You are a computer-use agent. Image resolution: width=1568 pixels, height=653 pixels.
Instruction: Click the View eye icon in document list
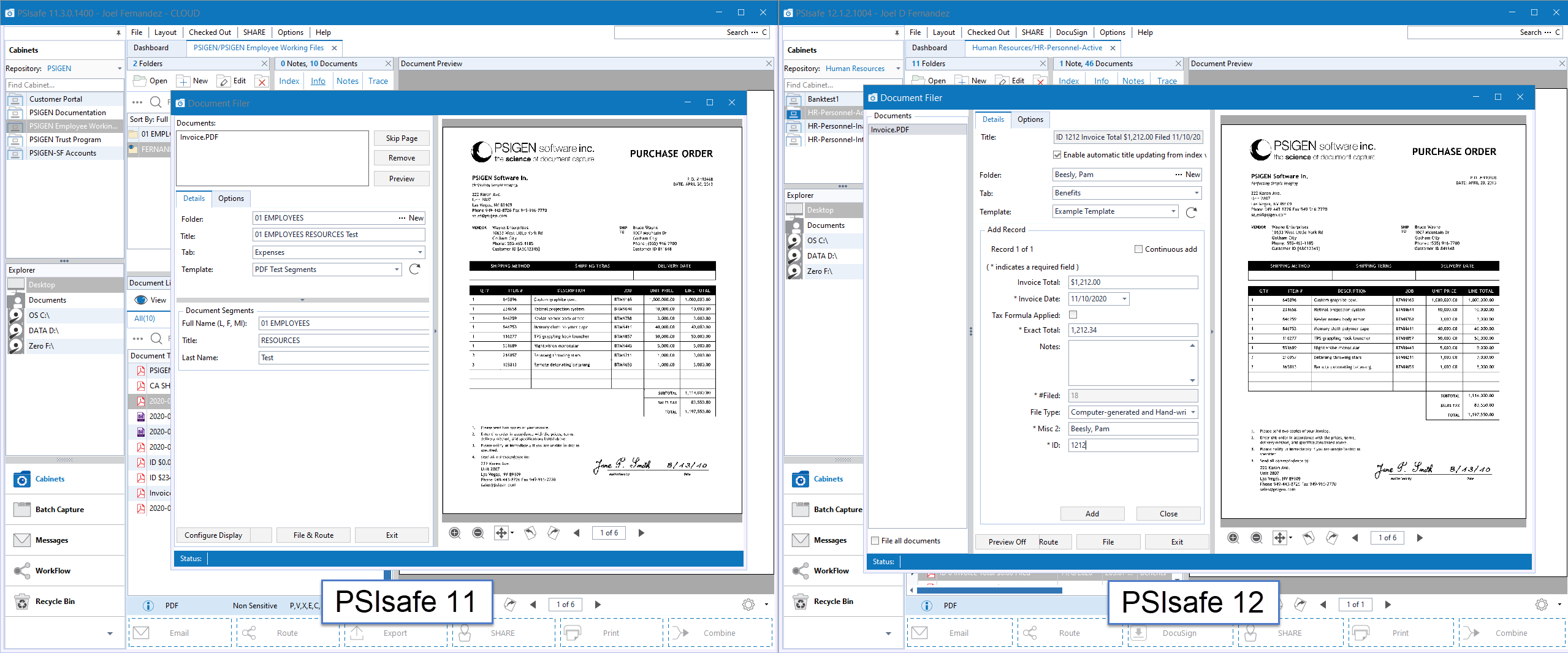tap(141, 300)
